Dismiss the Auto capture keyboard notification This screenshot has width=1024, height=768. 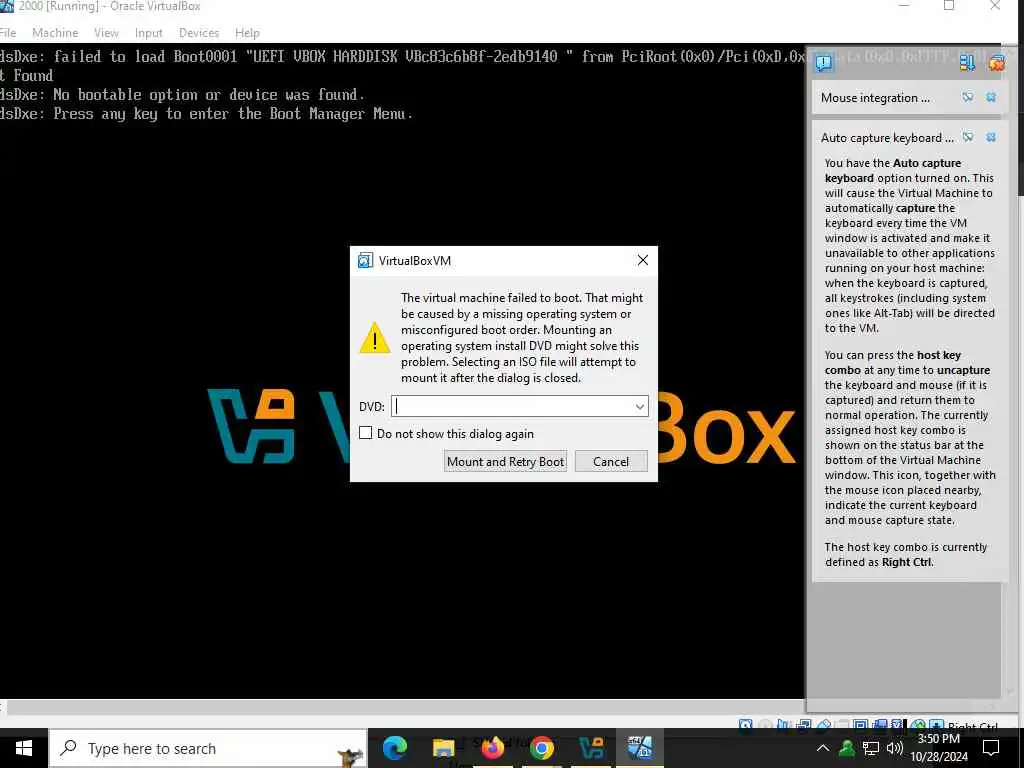(x=991, y=137)
